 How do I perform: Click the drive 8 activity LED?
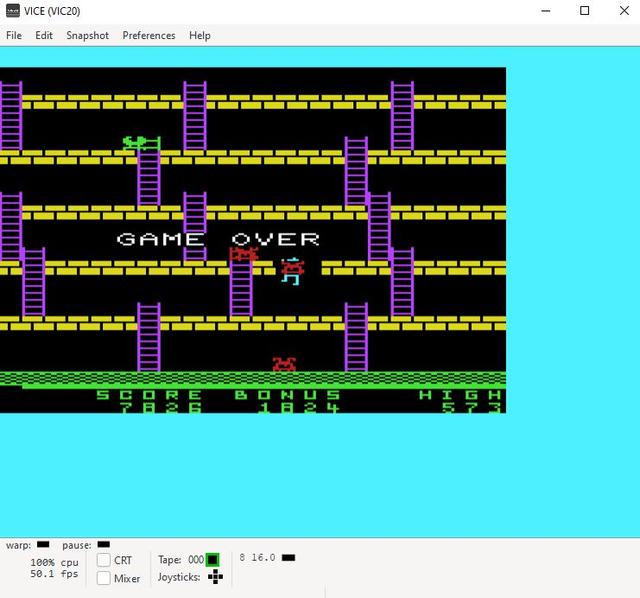(288, 558)
